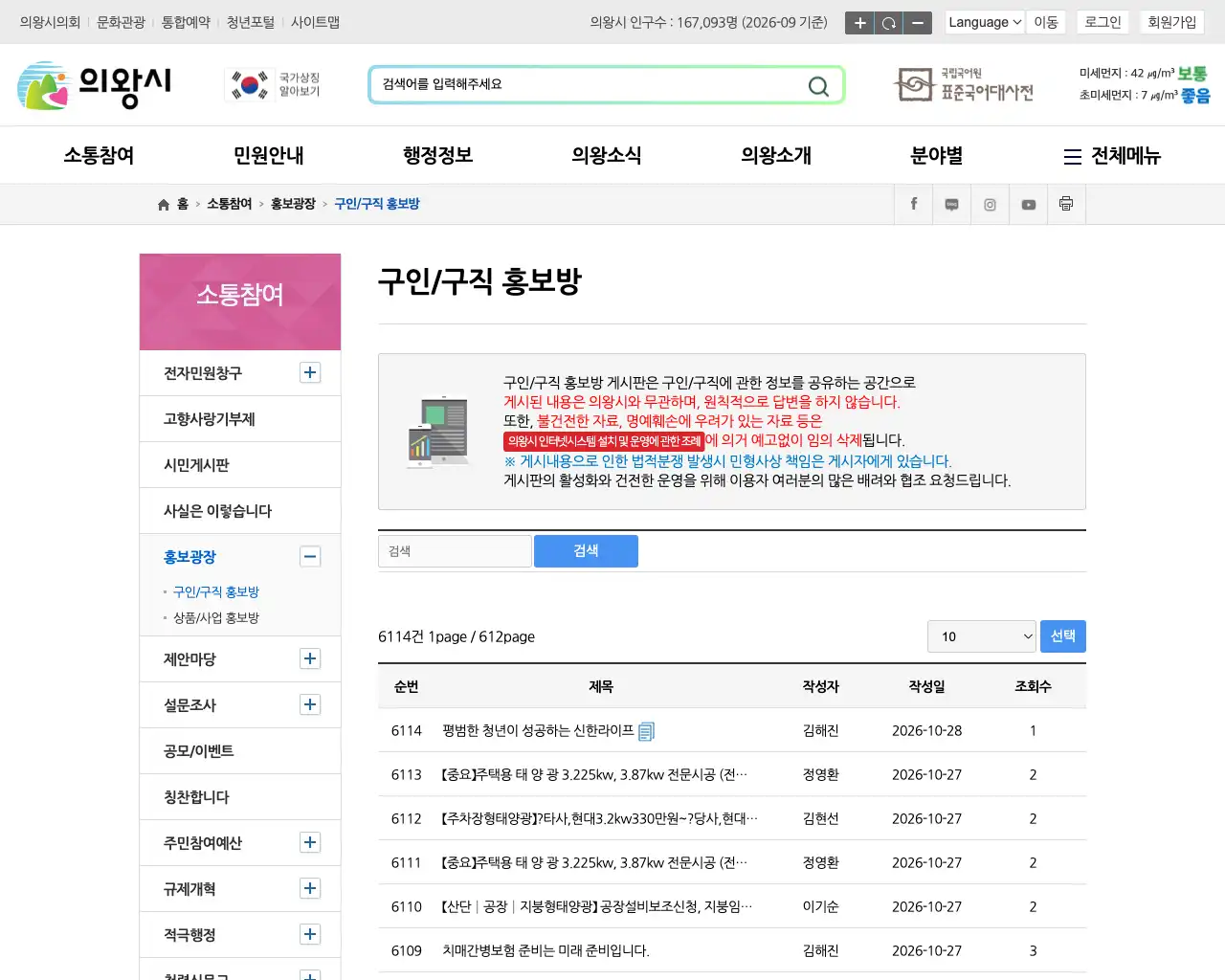Expand the 전자민원창구 sidebar section
This screenshot has width=1225, height=980.
[310, 373]
